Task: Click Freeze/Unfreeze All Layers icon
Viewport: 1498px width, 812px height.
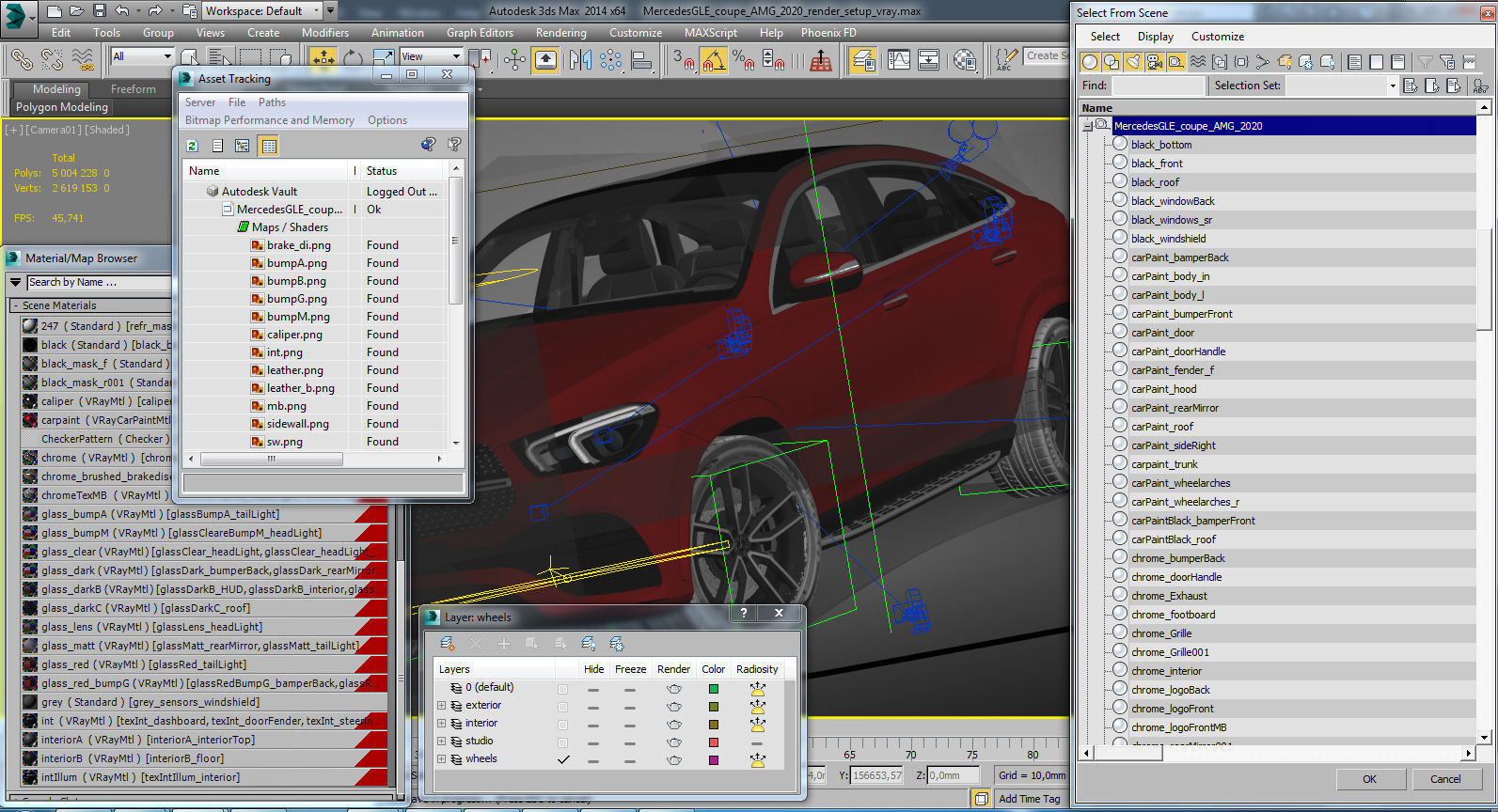Action: pyautogui.click(x=617, y=644)
